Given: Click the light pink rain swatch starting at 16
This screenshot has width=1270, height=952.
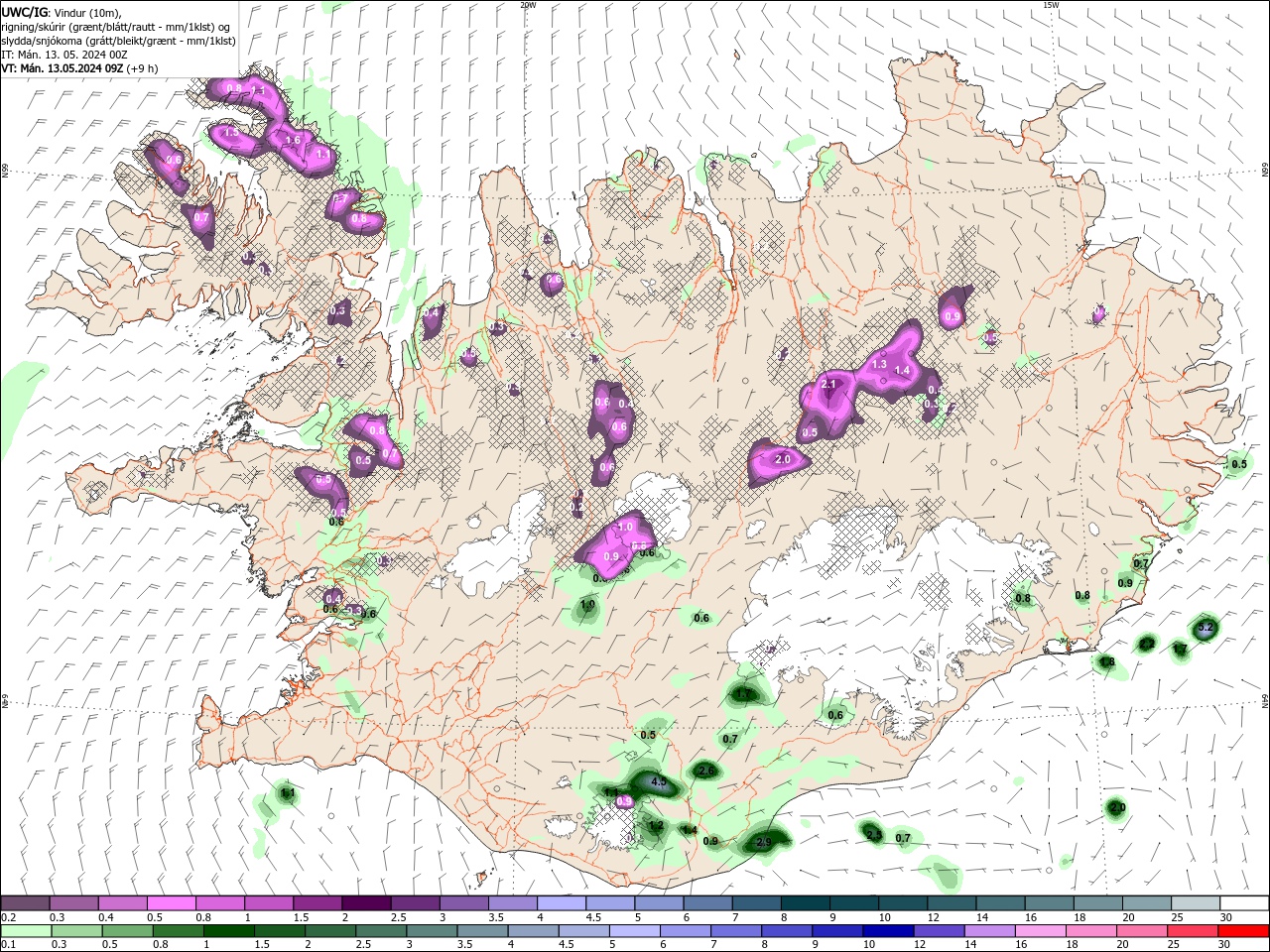Looking at the screenshot, I should click(x=1040, y=931).
